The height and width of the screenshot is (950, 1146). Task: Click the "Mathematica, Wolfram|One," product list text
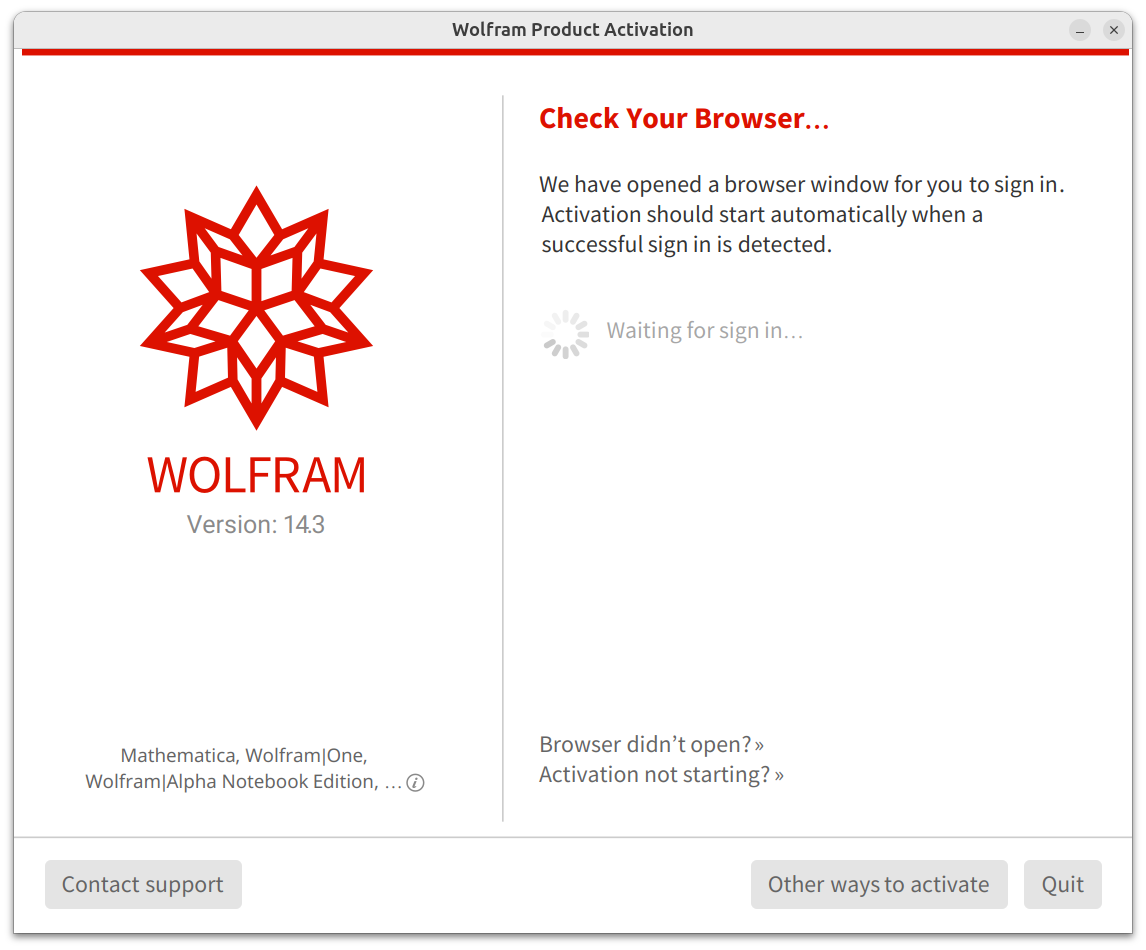[x=244, y=756]
